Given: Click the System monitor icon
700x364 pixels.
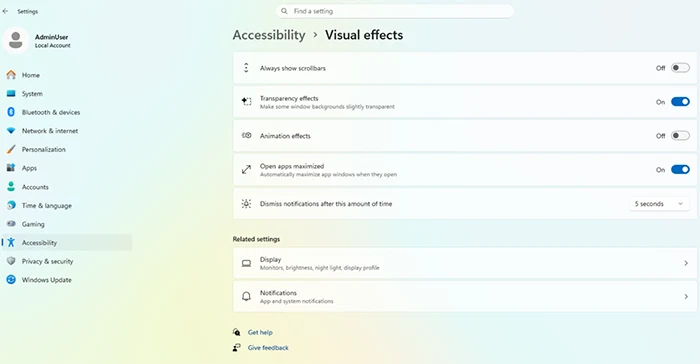Looking at the screenshot, I should tap(11, 93).
